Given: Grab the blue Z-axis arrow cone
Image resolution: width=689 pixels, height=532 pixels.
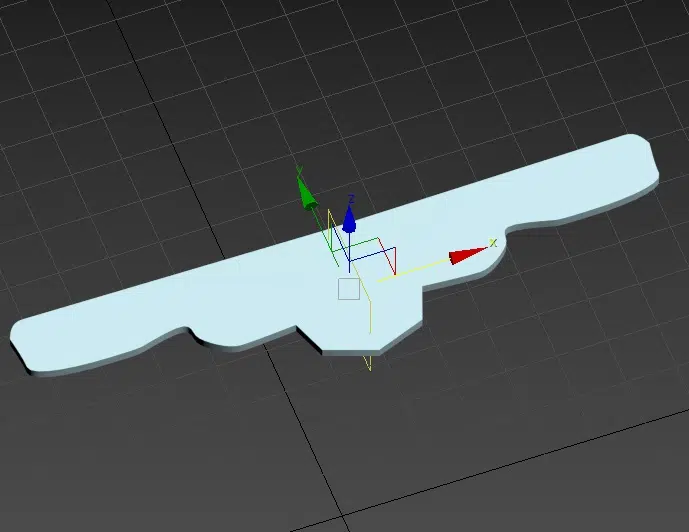Looking at the screenshot, I should point(349,217).
